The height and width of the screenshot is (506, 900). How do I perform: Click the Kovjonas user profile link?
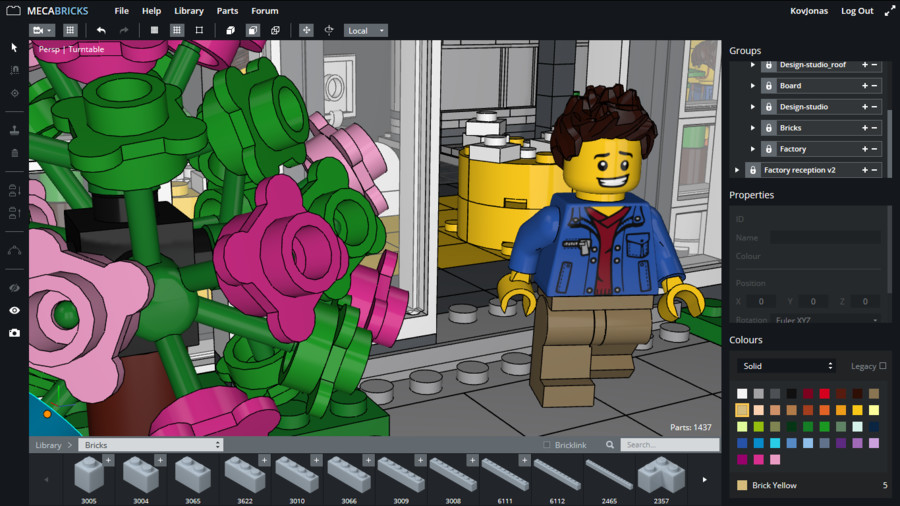coord(809,11)
